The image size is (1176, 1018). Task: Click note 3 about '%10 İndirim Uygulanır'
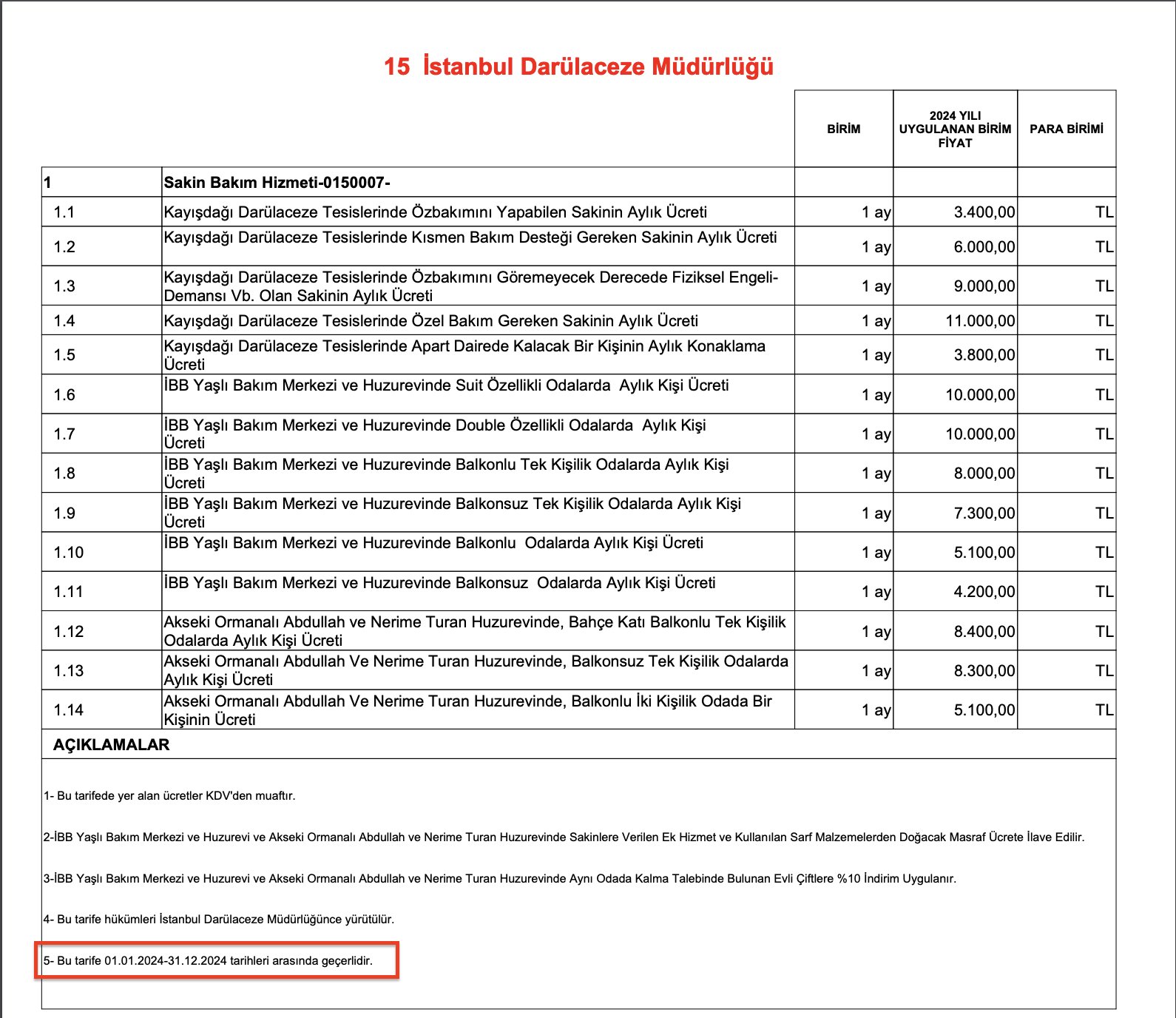click(499, 879)
